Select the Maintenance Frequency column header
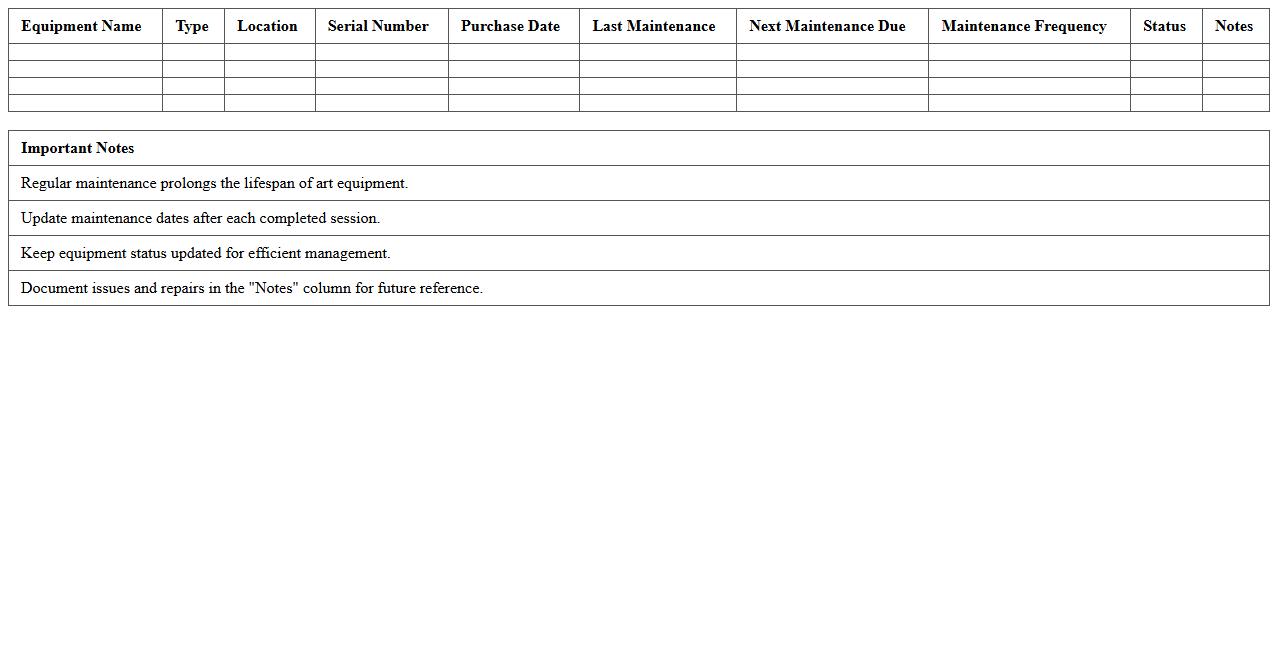1278x650 pixels. [x=1023, y=26]
